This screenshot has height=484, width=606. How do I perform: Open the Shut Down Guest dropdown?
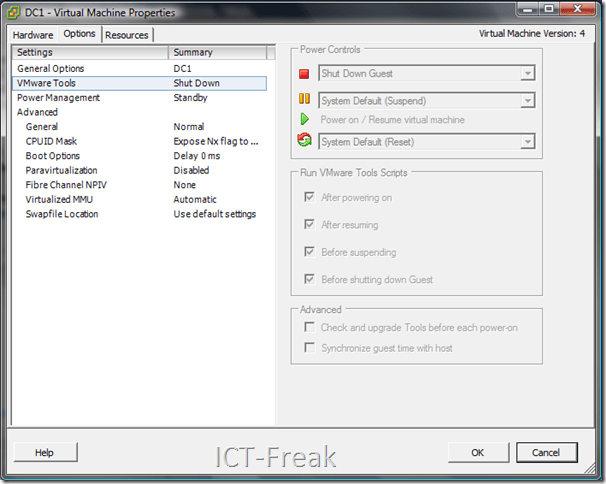coord(426,74)
